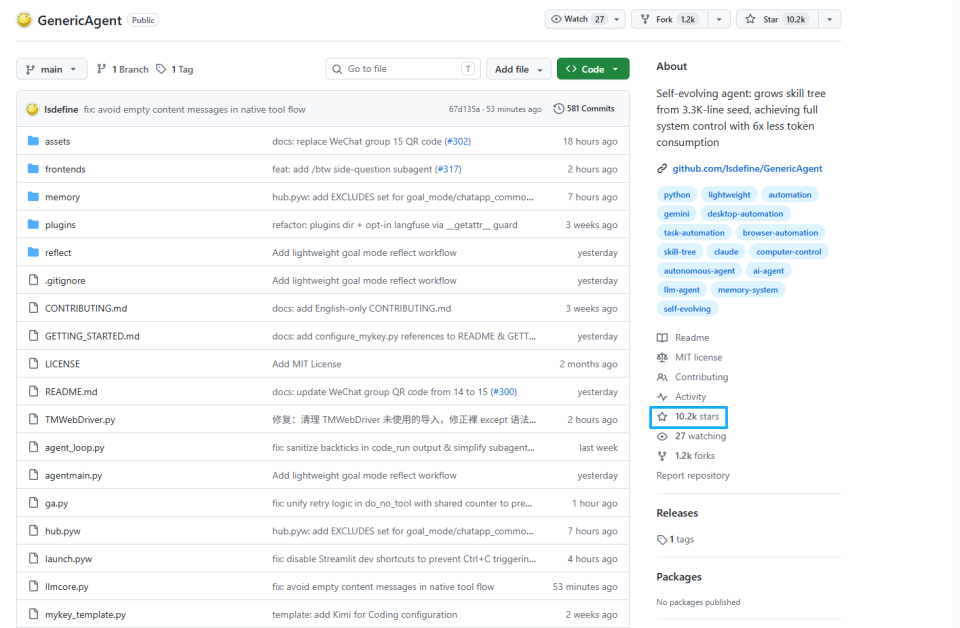Open the llmcore.py file
960x628 pixels.
[66, 587]
